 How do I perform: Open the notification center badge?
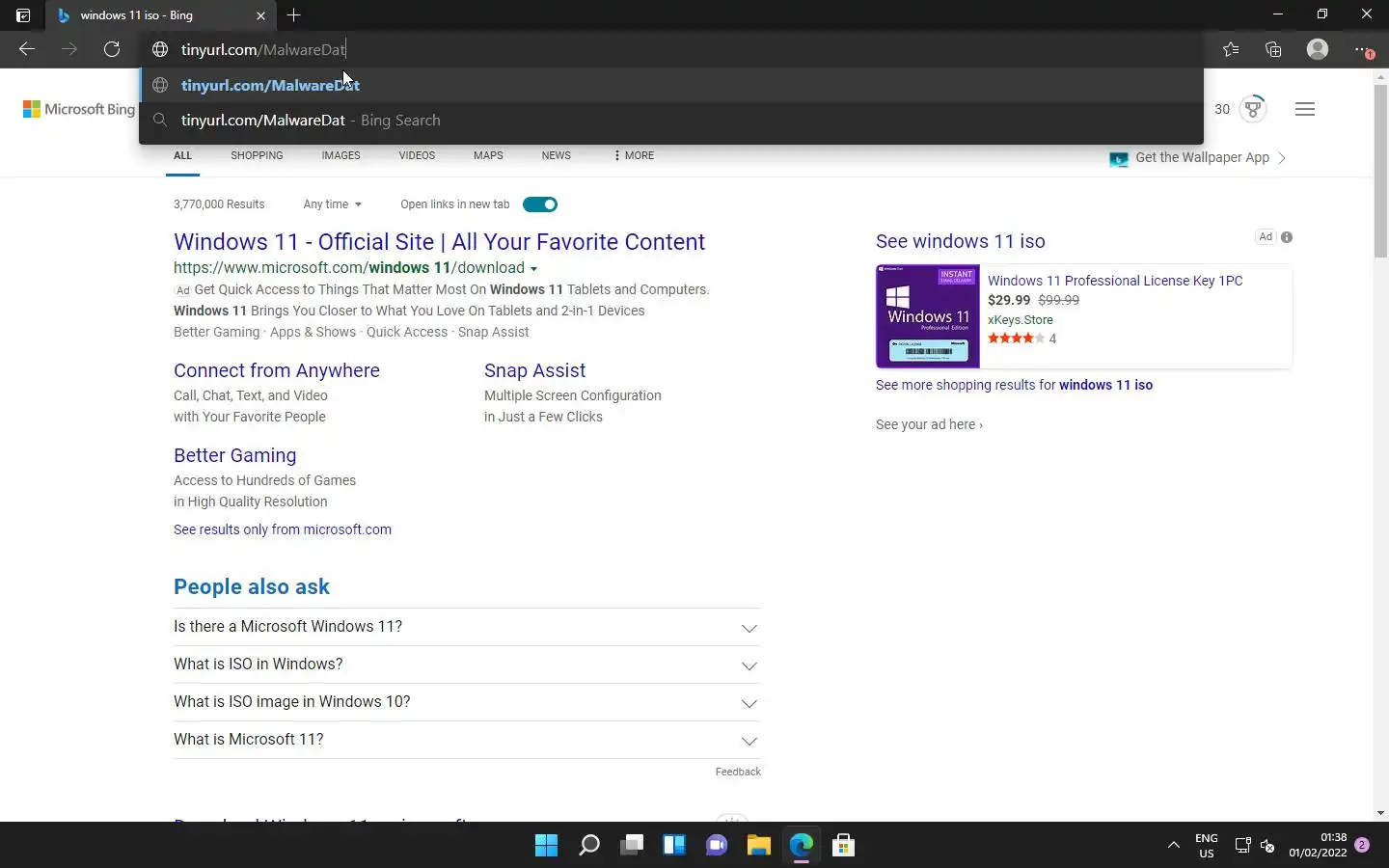[x=1362, y=845]
